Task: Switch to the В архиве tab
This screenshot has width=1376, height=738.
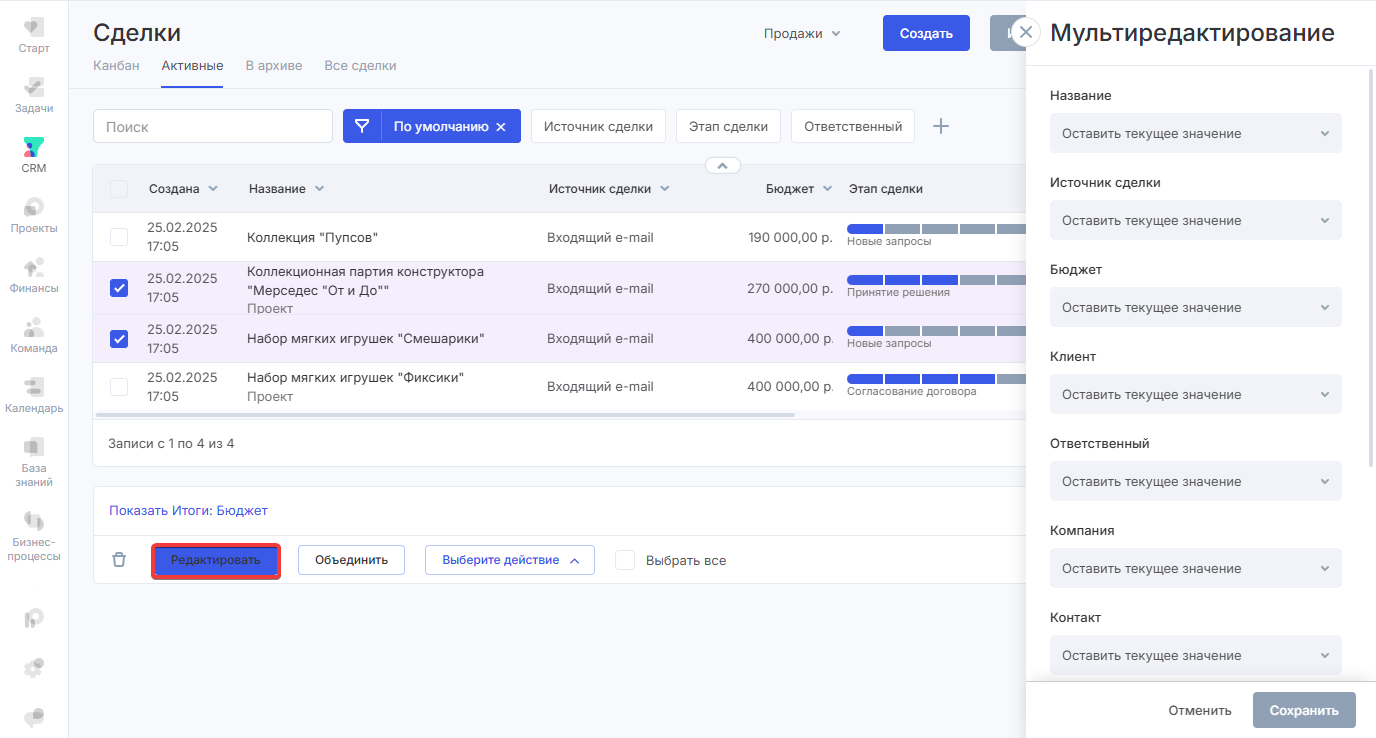Action: (274, 66)
